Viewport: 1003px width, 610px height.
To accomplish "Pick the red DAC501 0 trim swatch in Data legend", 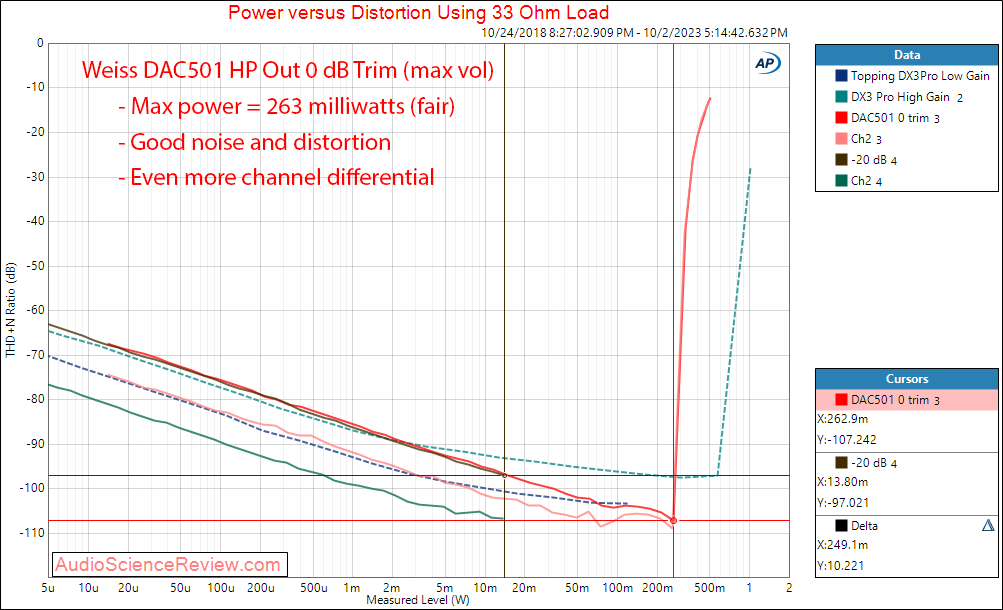I will tap(841, 118).
